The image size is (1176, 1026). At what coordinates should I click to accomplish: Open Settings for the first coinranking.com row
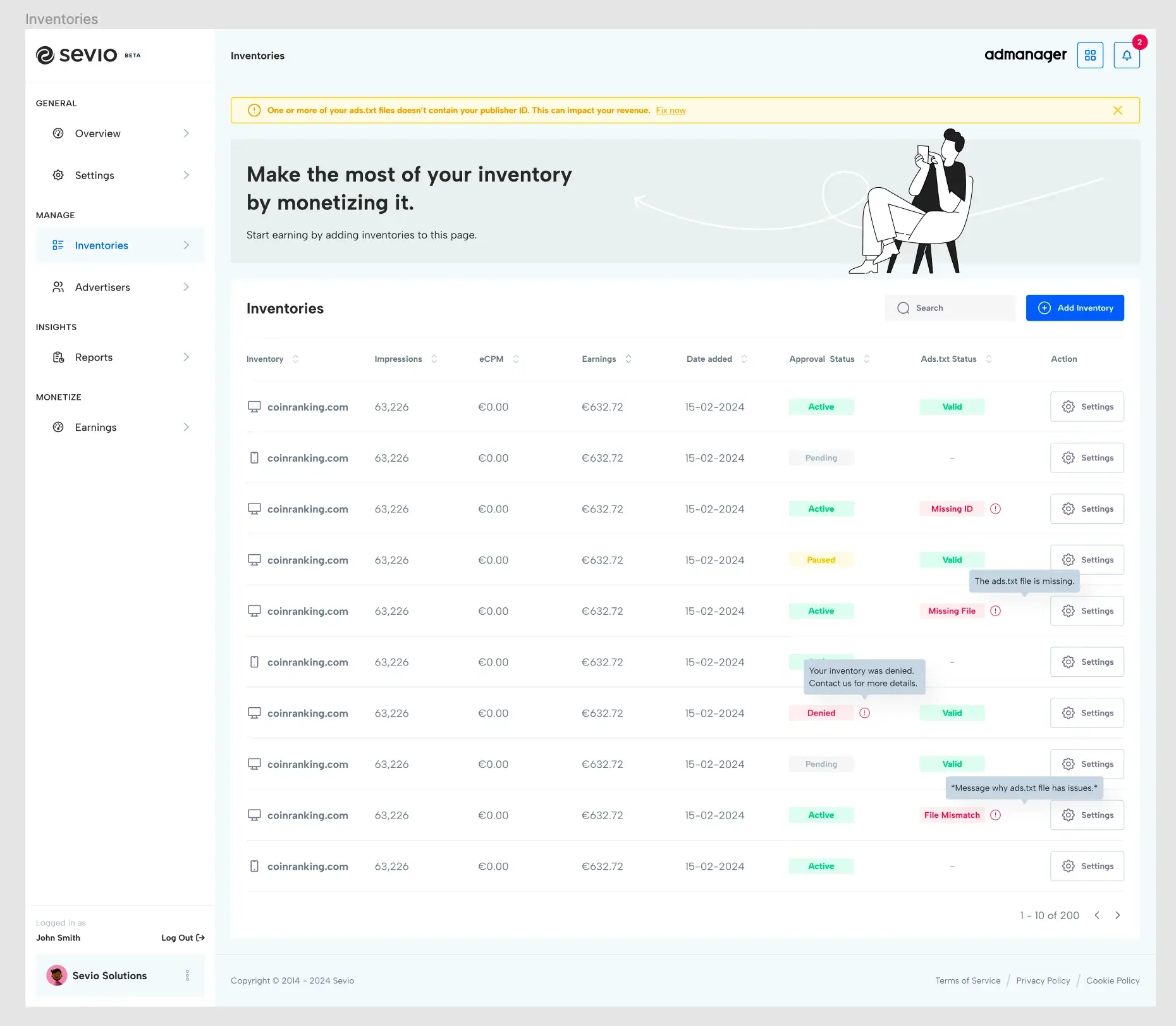(1086, 407)
